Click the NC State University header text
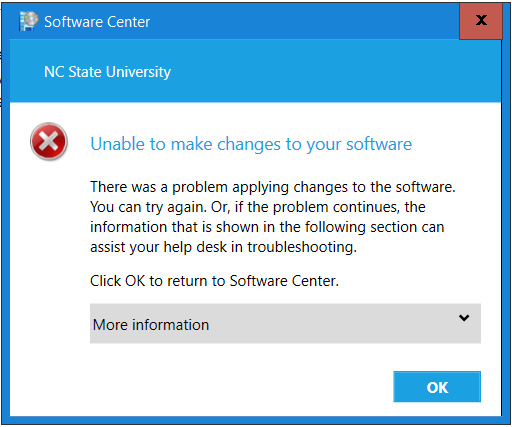 107,72
